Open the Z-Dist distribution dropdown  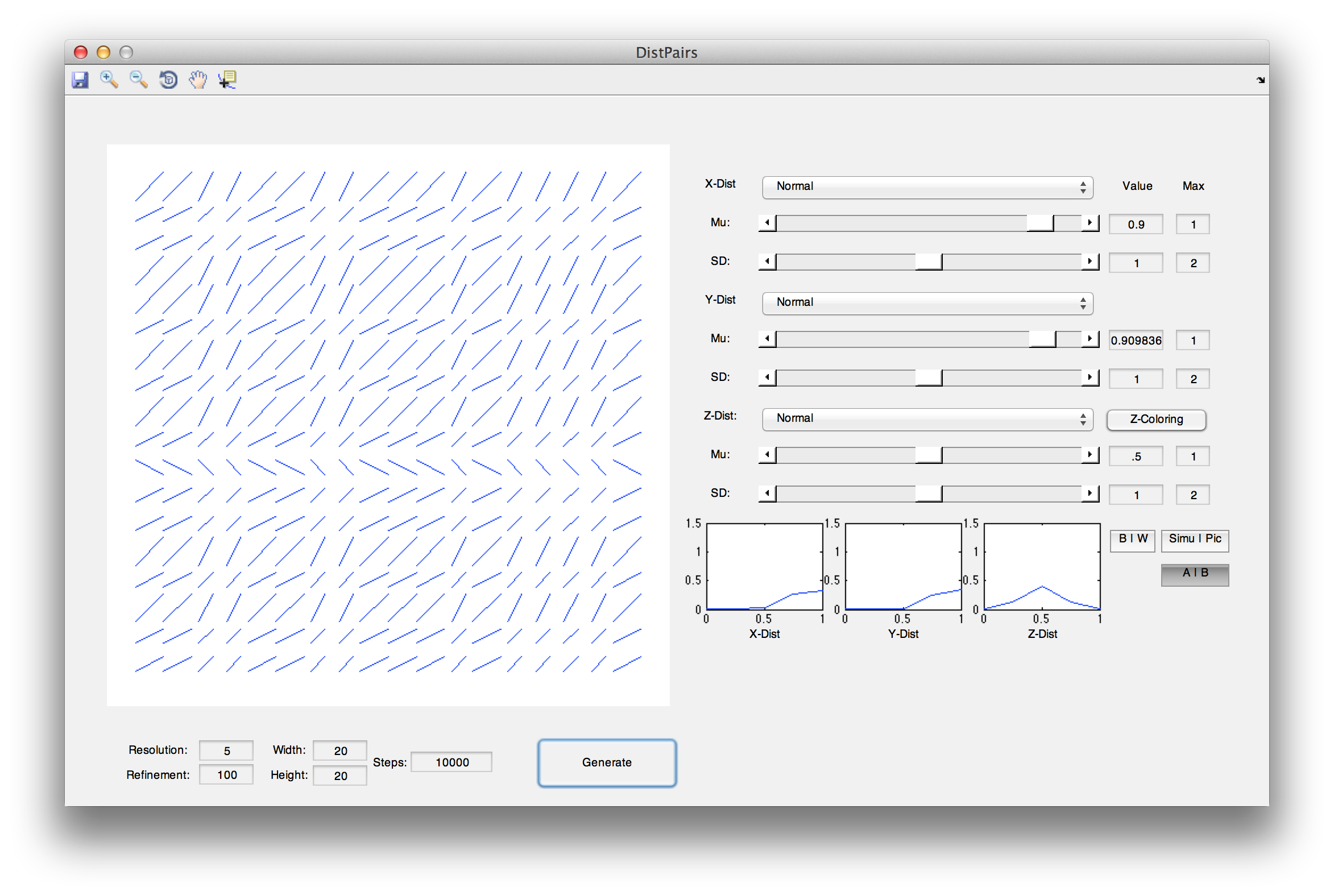(x=927, y=419)
